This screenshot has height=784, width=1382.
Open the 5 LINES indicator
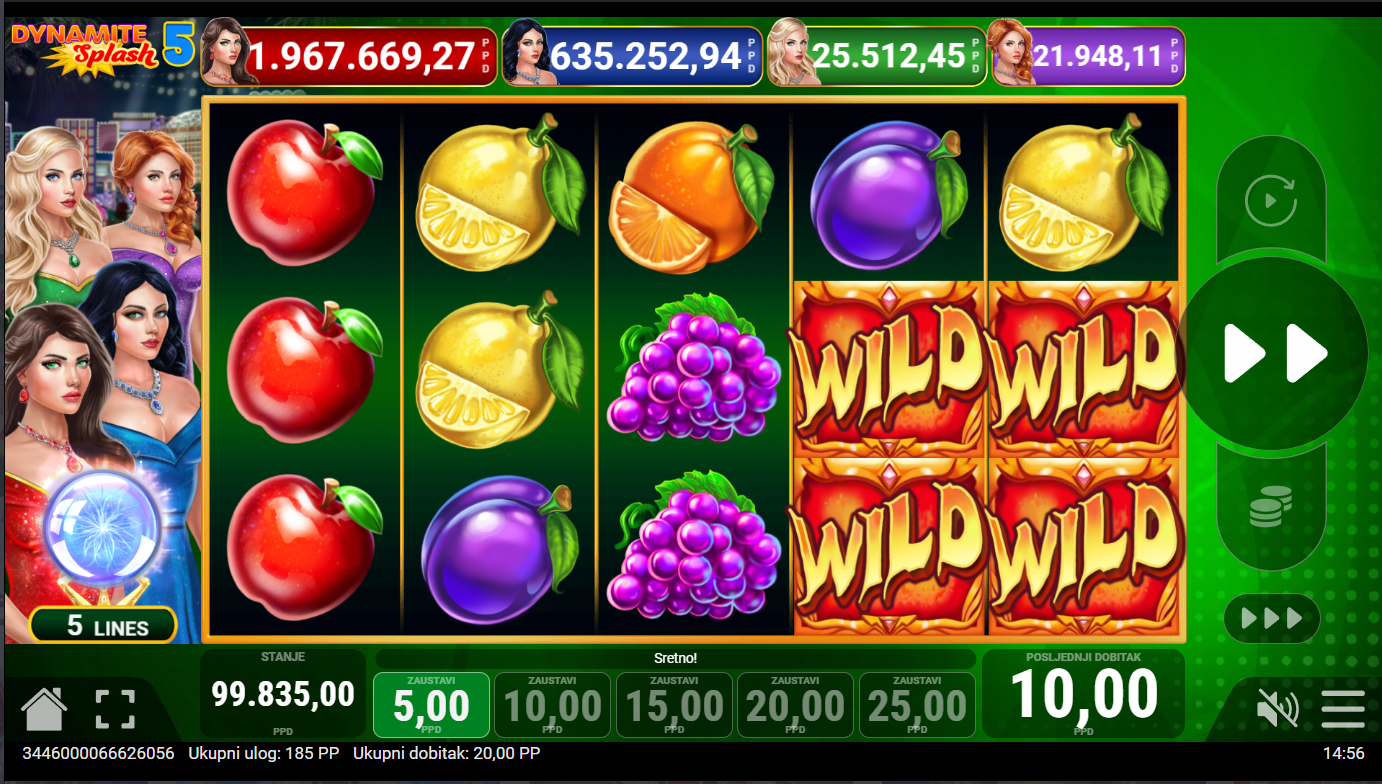click(104, 626)
